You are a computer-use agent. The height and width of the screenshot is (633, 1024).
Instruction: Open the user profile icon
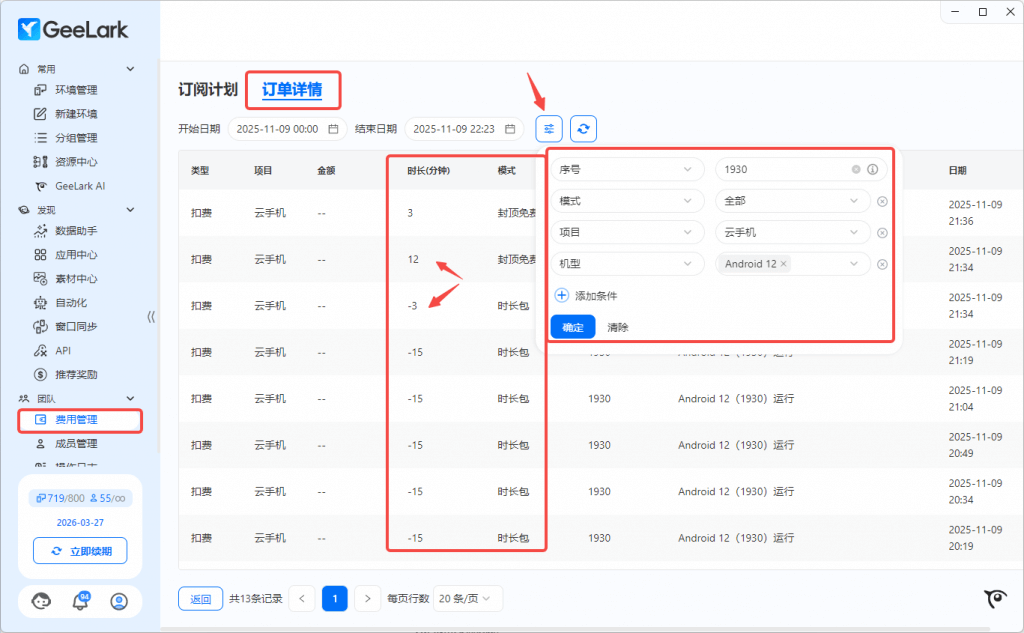coord(119,601)
